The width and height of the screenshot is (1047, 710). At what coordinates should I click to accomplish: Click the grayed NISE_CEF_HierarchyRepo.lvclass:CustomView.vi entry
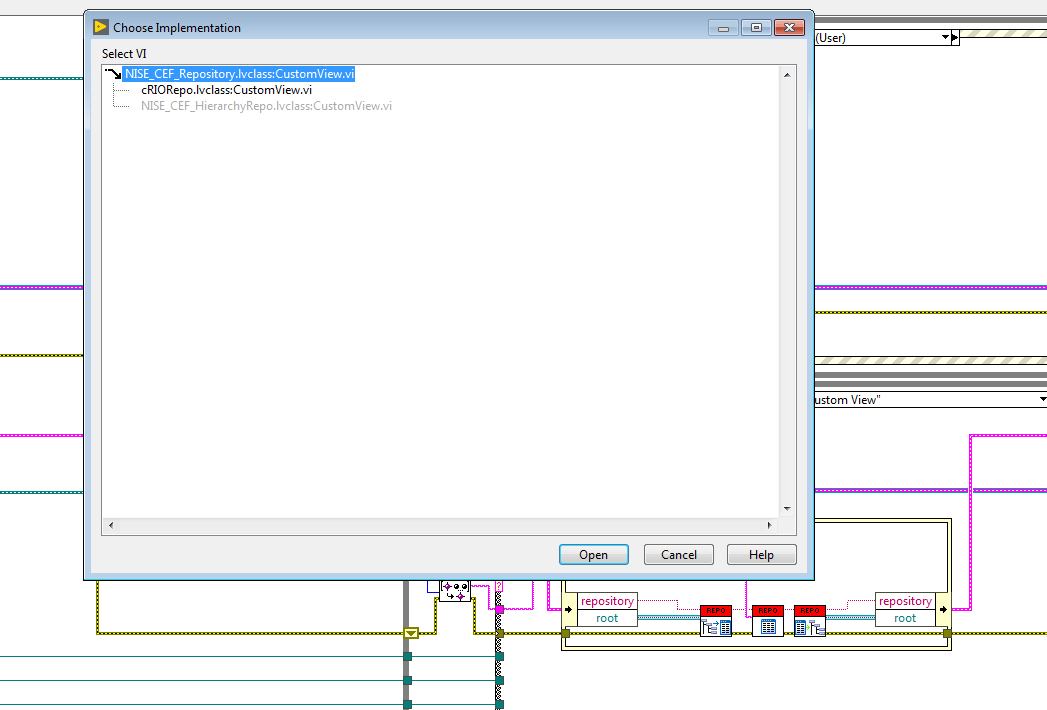(x=266, y=106)
